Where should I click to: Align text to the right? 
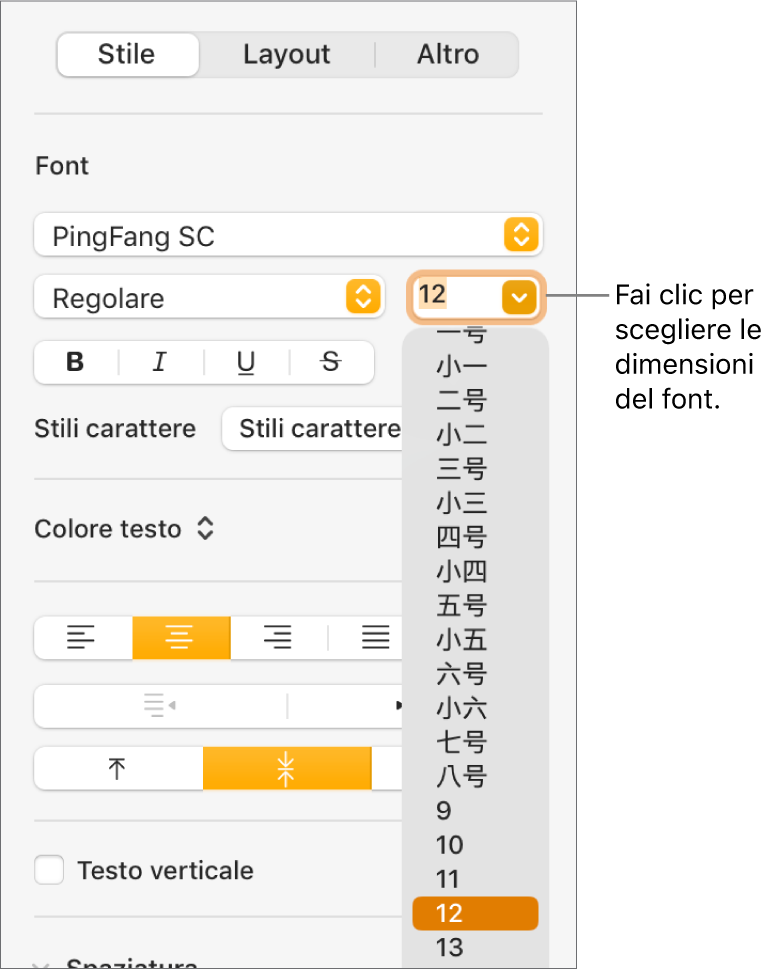coord(278,638)
